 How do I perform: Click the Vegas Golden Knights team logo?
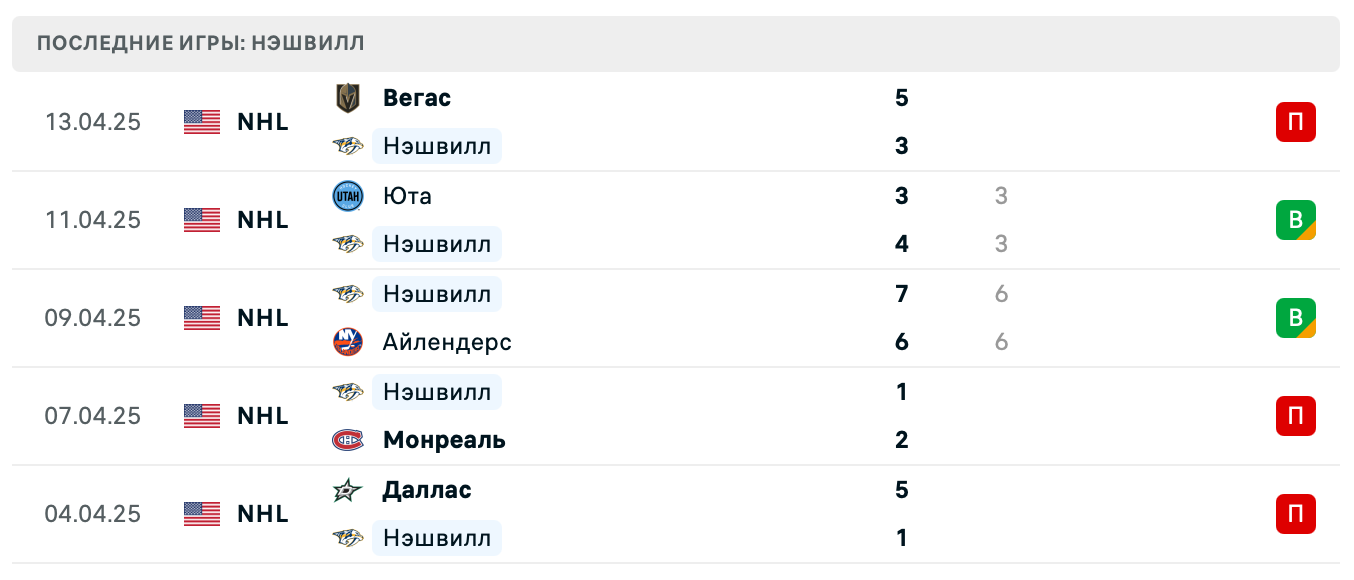(347, 98)
